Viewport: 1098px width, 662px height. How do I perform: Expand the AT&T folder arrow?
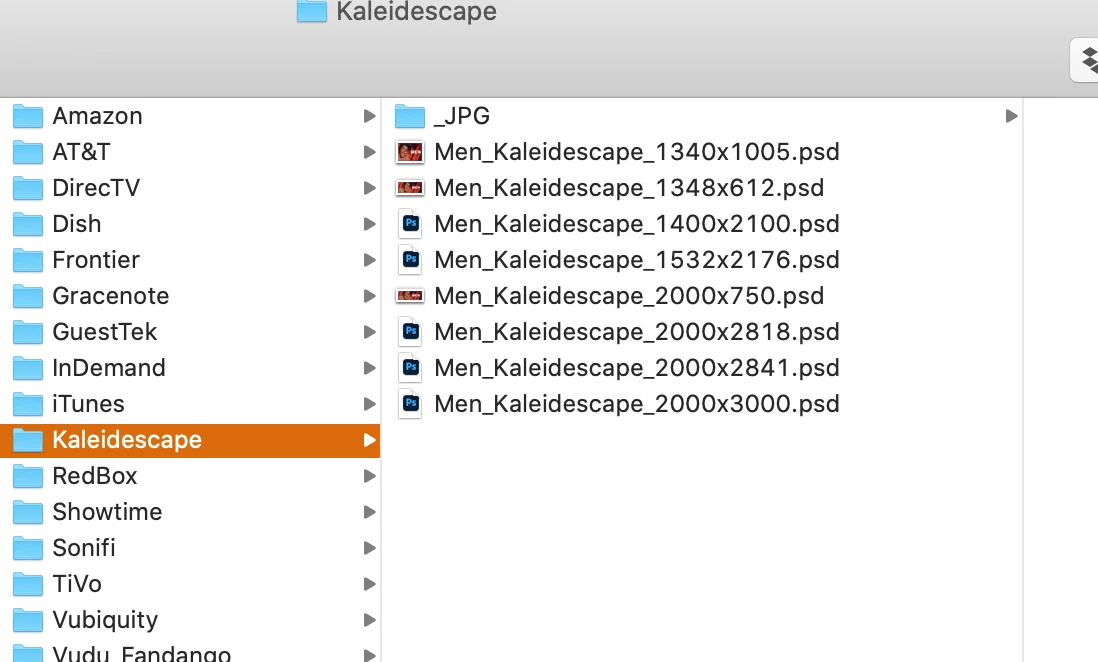[x=369, y=152]
